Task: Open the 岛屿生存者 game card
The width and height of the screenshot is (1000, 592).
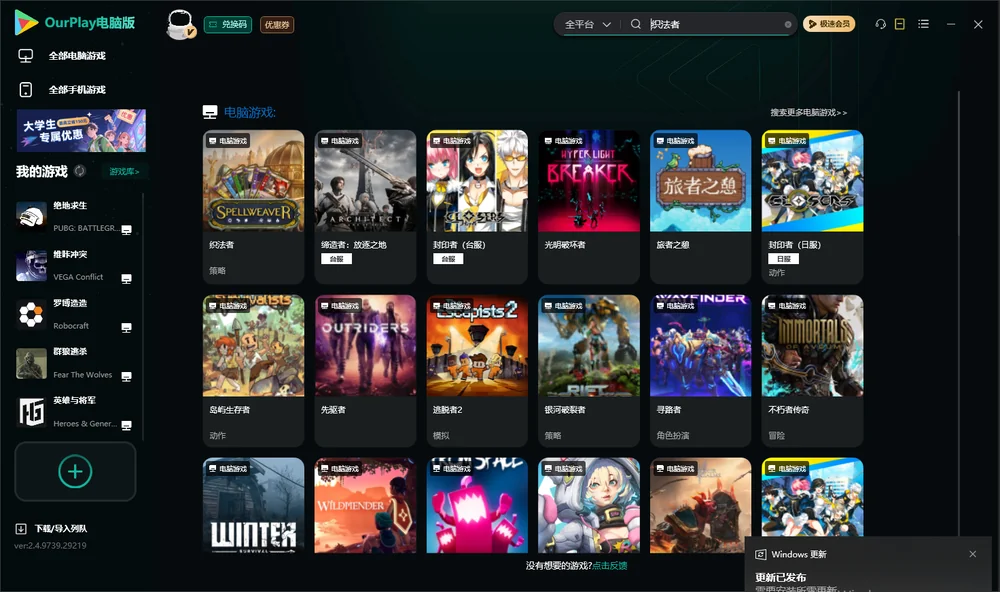Action: click(x=253, y=371)
